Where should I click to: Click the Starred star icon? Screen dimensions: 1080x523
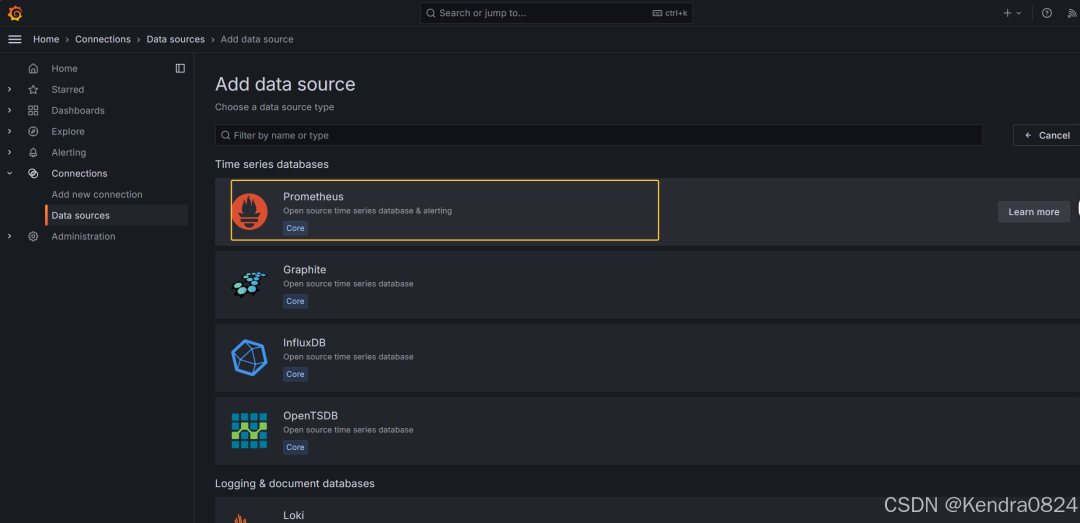coord(33,90)
